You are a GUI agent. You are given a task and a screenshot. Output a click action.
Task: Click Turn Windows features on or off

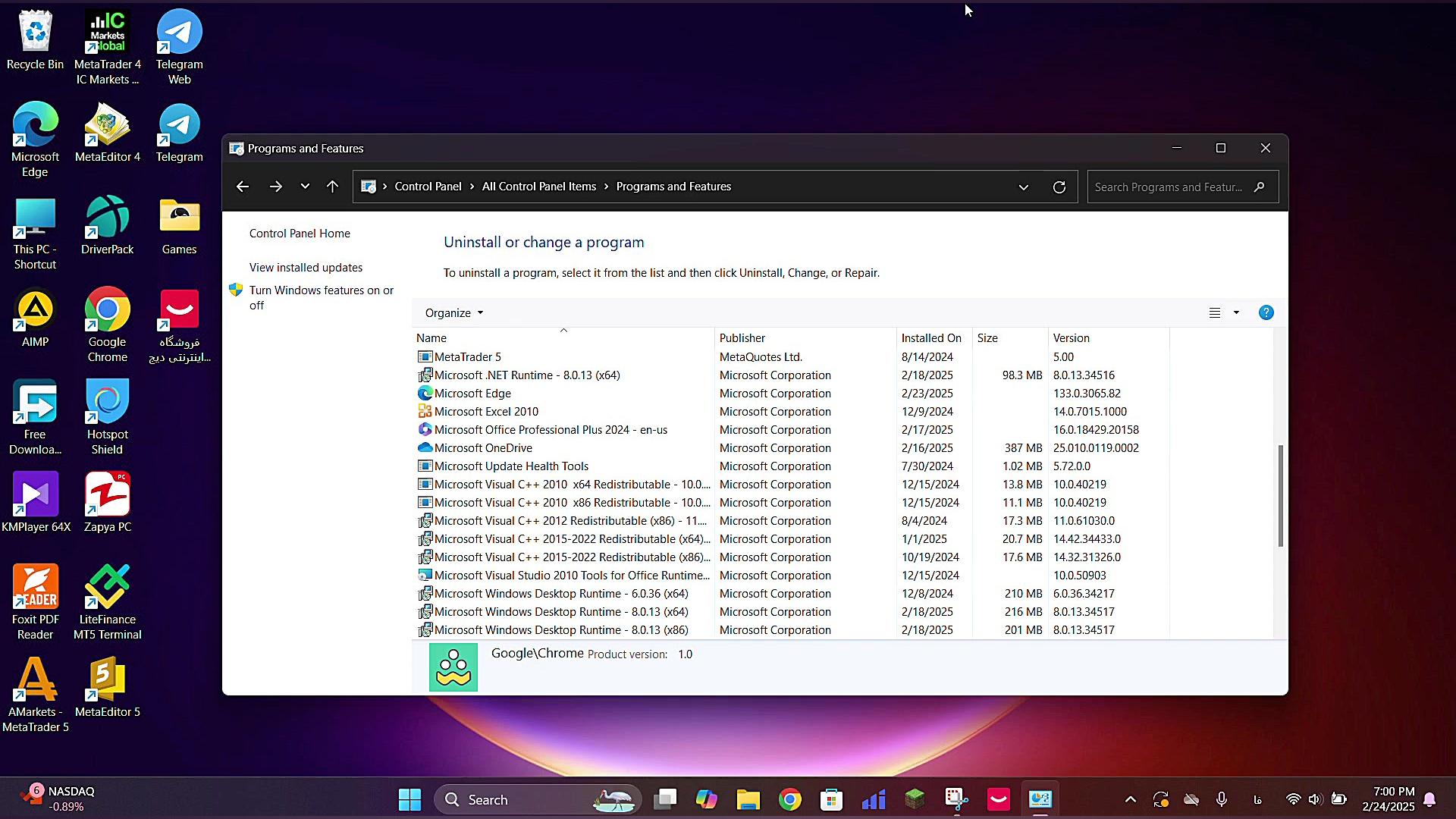coord(322,297)
